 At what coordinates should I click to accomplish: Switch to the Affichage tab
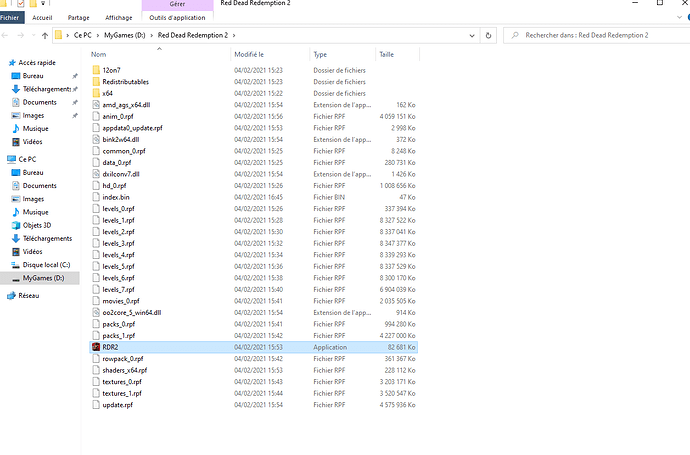pyautogui.click(x=119, y=18)
